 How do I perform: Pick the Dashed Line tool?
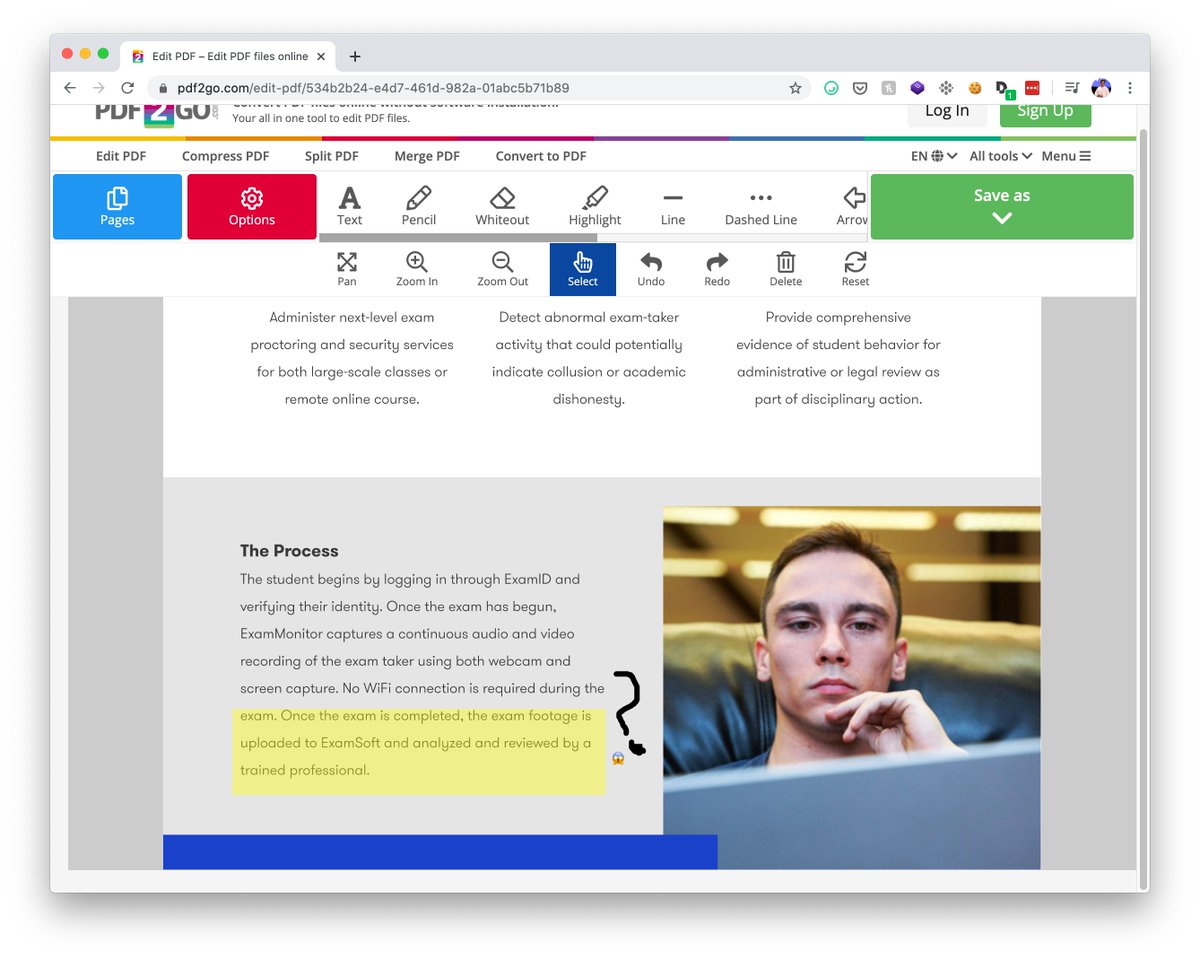[x=761, y=207]
